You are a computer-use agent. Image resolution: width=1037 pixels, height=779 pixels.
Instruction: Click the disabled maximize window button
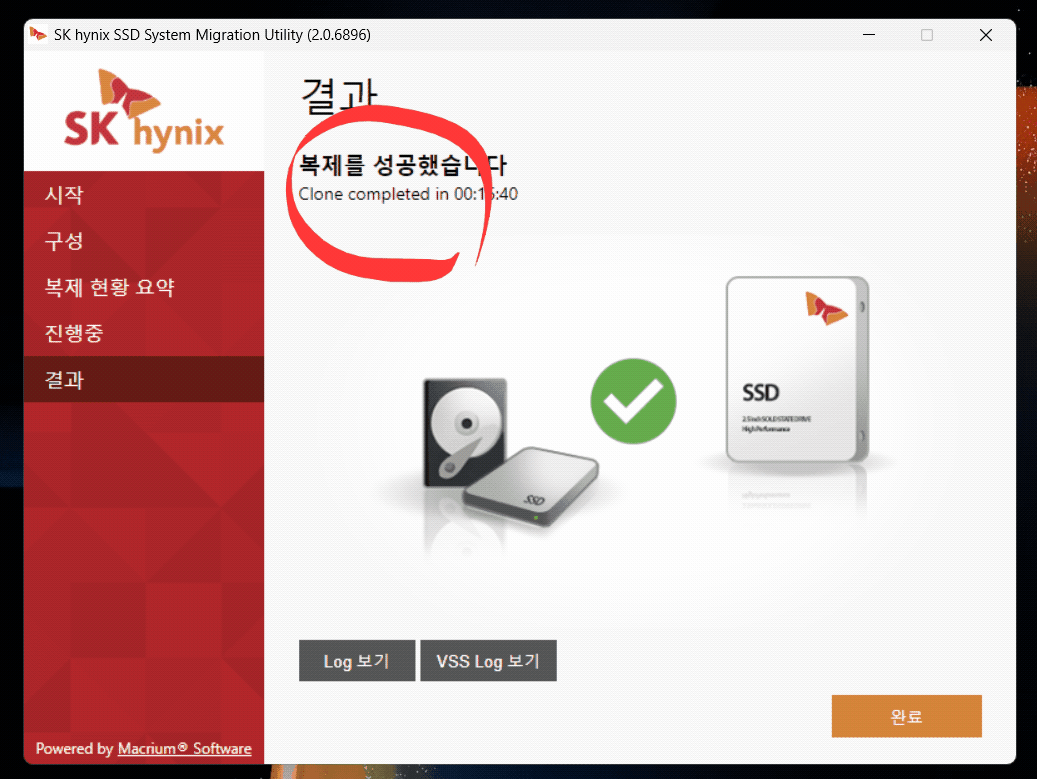[927, 35]
